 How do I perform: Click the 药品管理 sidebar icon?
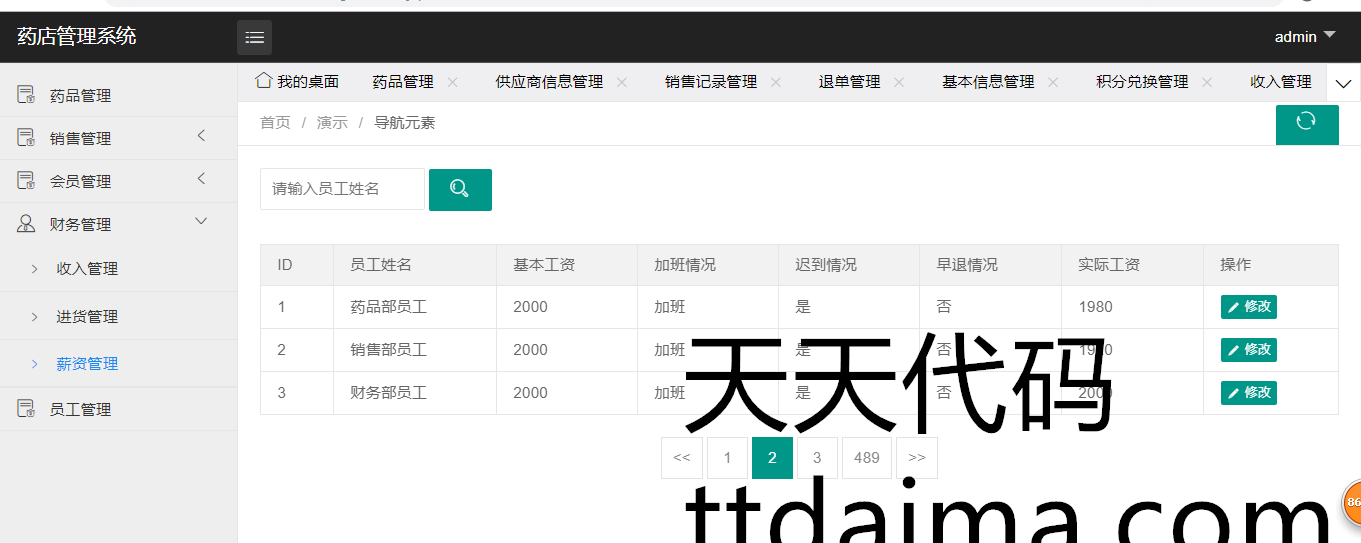click(26, 95)
